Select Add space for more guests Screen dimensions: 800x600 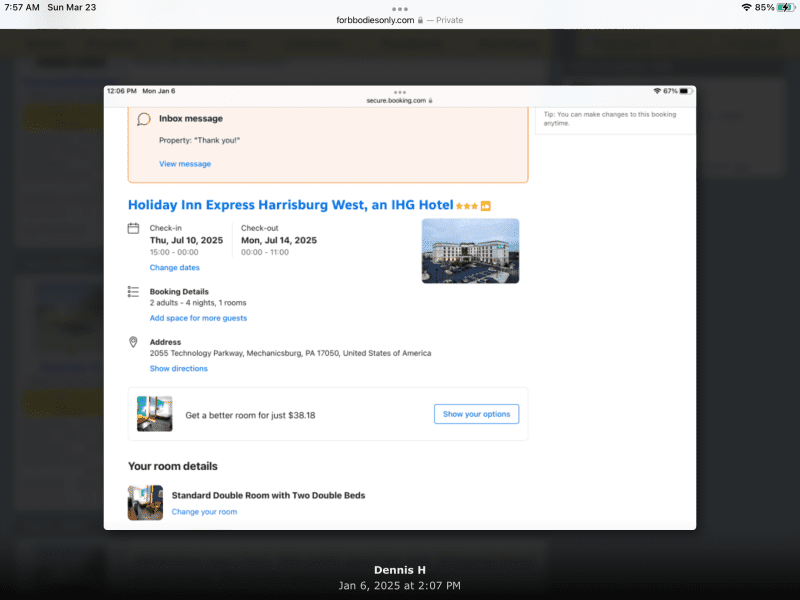(198, 318)
